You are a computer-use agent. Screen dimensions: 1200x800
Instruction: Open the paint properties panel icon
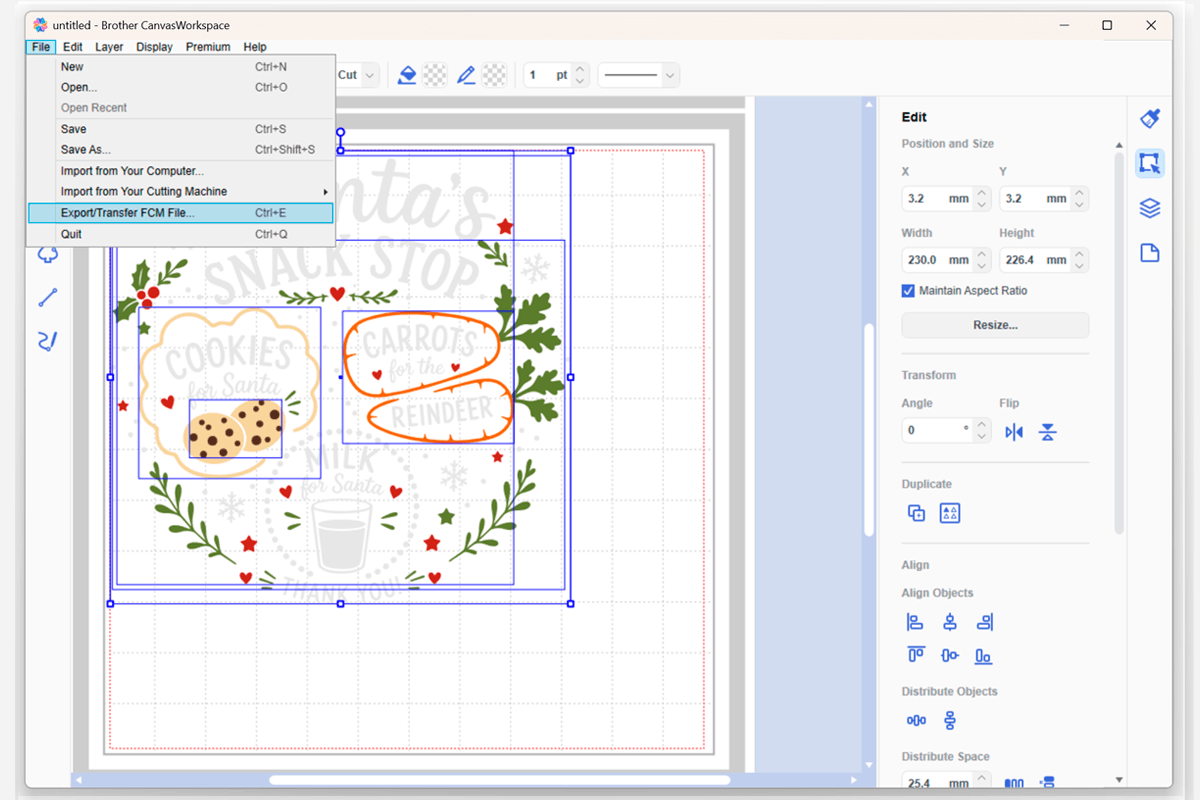tap(1150, 118)
